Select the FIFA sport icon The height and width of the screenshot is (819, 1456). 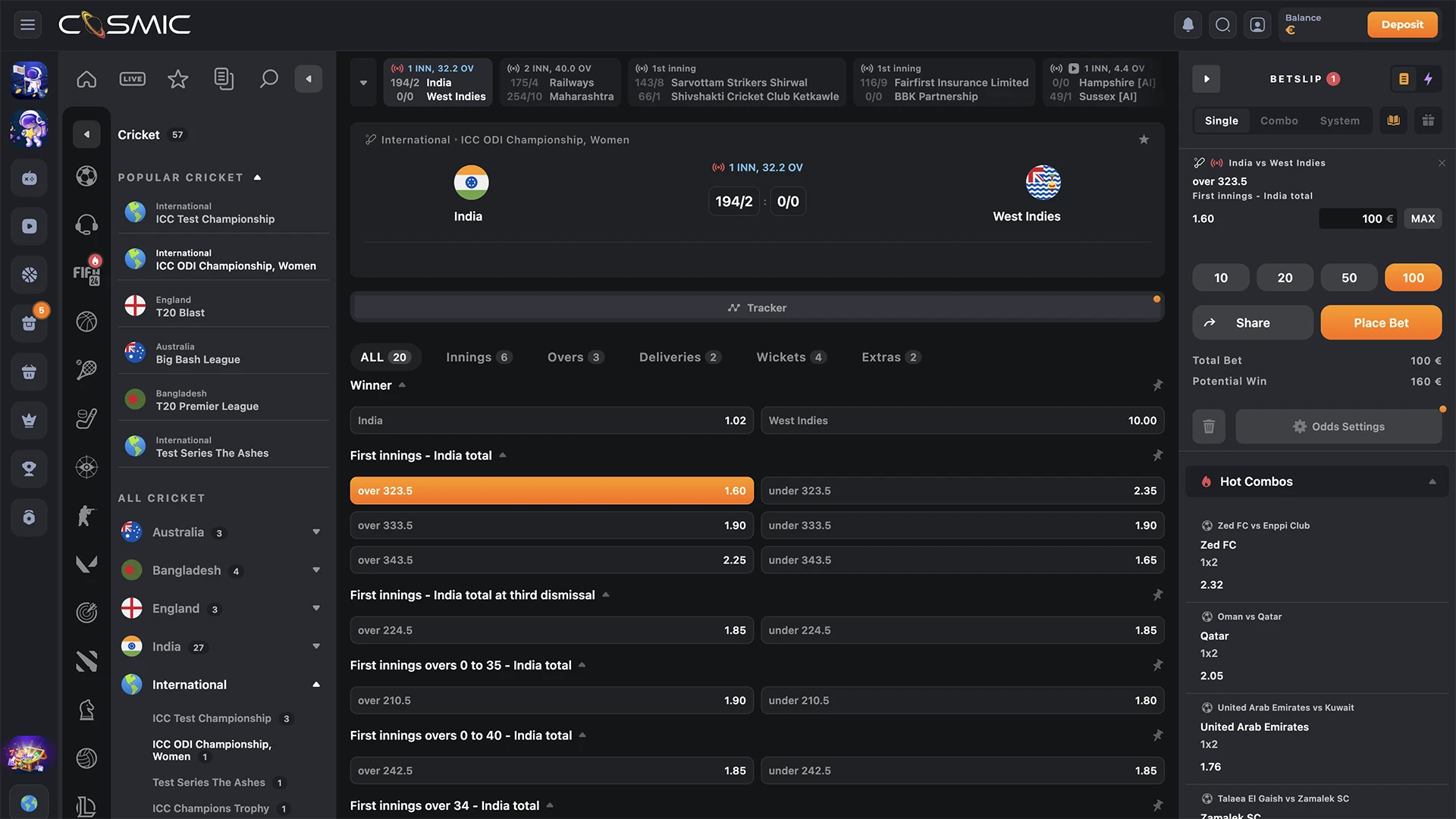[x=86, y=272]
